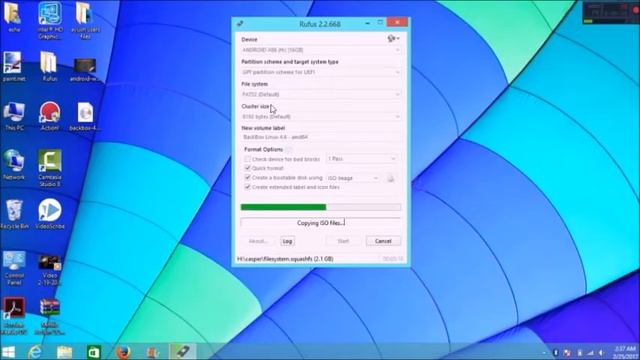Select the Video 2-19 file icon
The width and height of the screenshot is (640, 360).
[49, 269]
